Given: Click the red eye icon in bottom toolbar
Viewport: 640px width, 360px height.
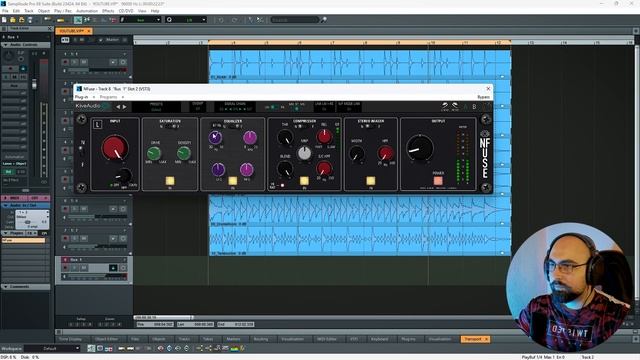Looking at the screenshot, I should tap(160, 348).
